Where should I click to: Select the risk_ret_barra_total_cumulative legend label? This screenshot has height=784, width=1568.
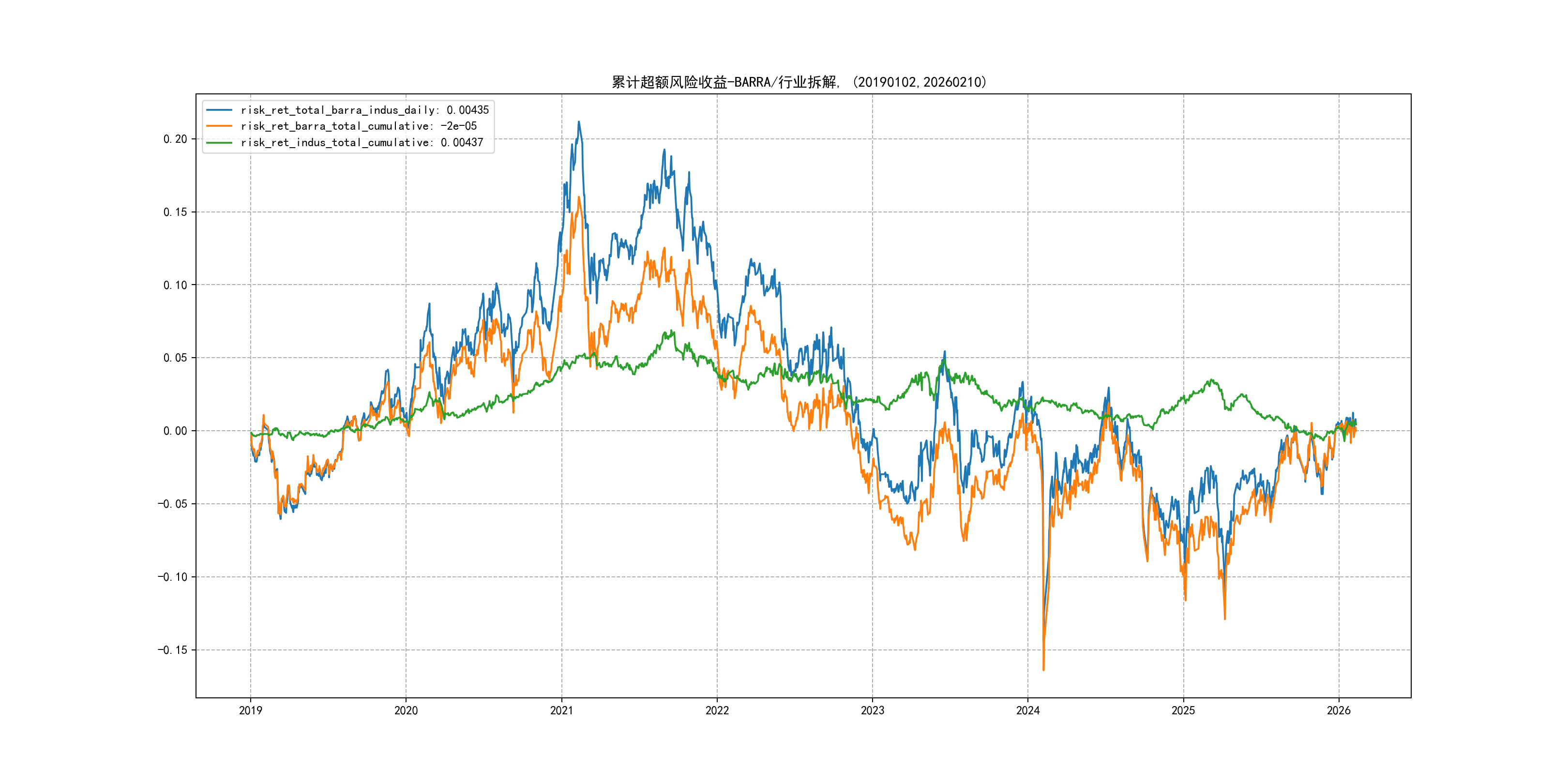pyautogui.click(x=359, y=126)
